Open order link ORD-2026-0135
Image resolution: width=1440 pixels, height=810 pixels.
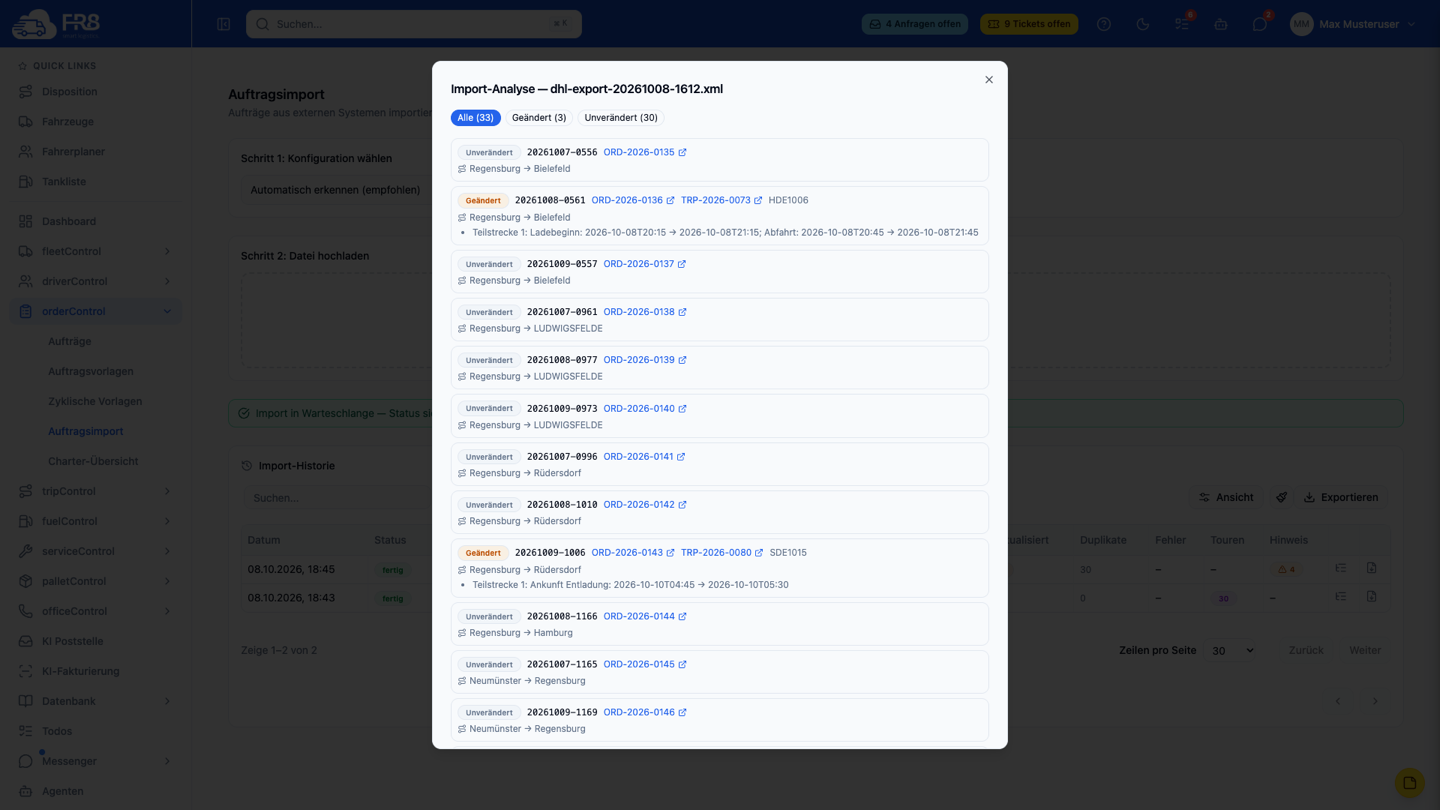[x=645, y=152]
